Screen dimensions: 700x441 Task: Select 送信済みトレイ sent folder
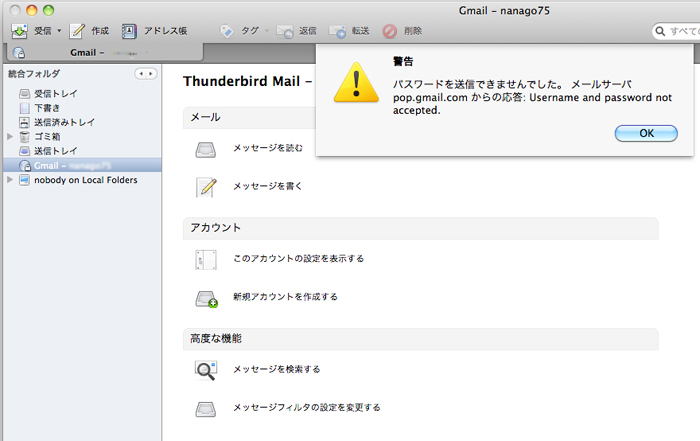pyautogui.click(x=64, y=122)
